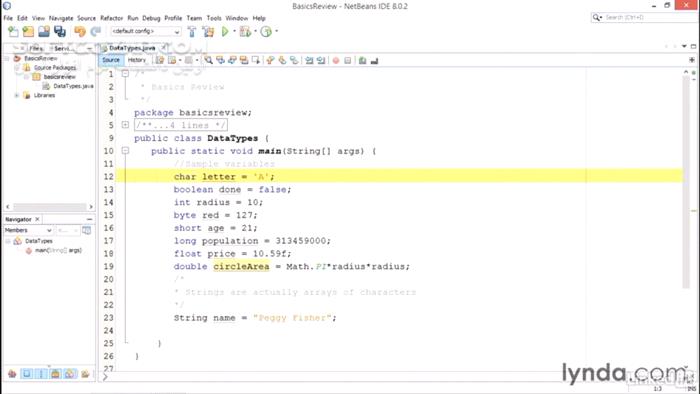Open the Tools menu
The height and width of the screenshot is (394, 700).
tap(214, 18)
